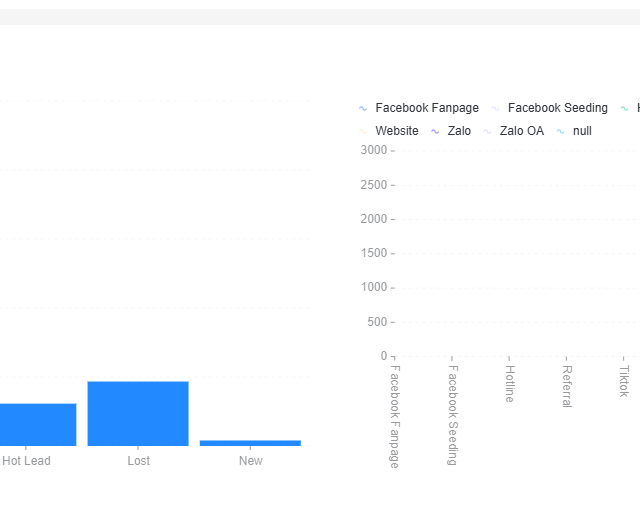Toggle the Facebook Fanpage legend series
The height and width of the screenshot is (513, 640).
(427, 108)
